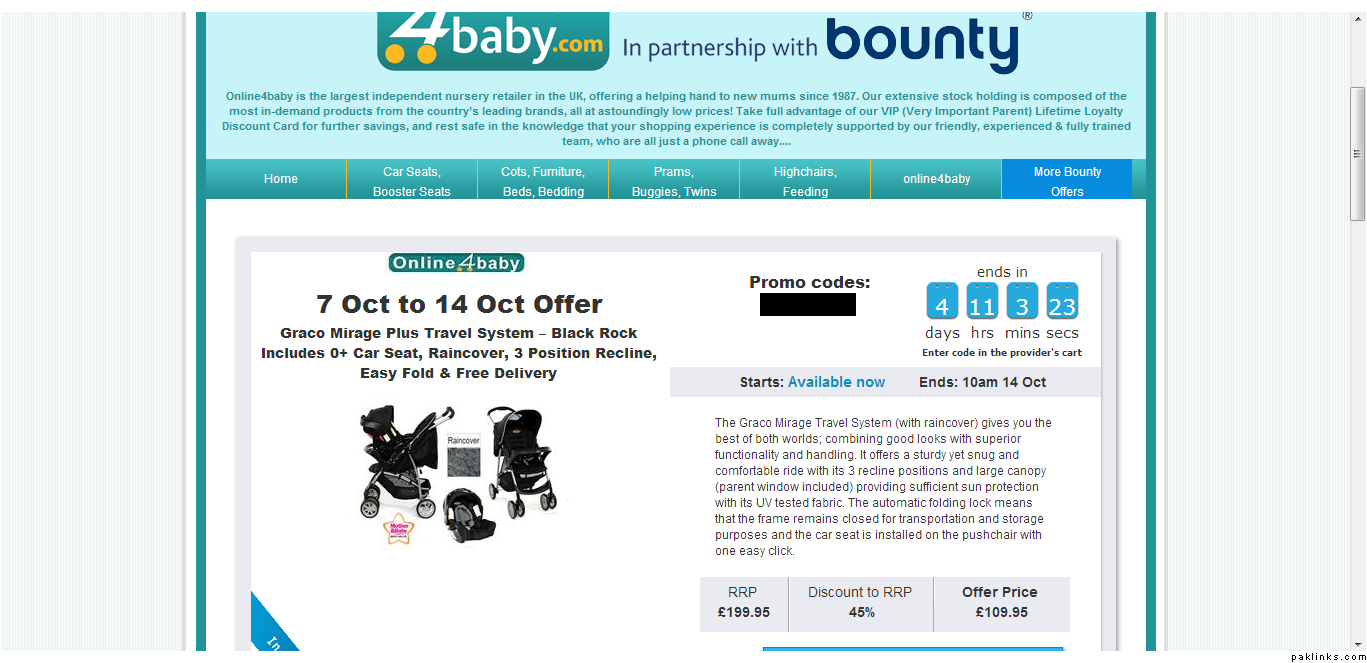The height and width of the screenshot is (663, 1367).
Task: Click the days countdown tile
Action: pyautogui.click(x=942, y=301)
